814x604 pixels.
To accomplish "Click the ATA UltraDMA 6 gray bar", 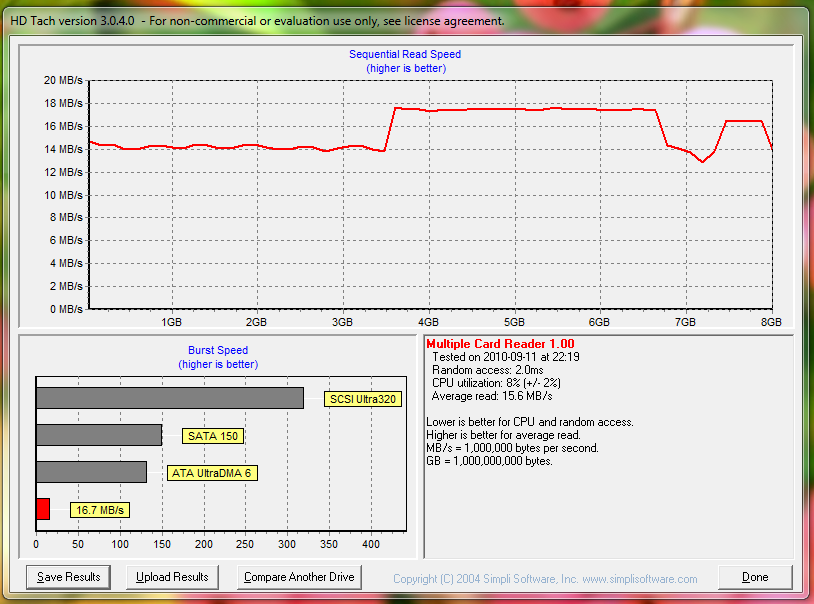I will pyautogui.click(x=91, y=472).
